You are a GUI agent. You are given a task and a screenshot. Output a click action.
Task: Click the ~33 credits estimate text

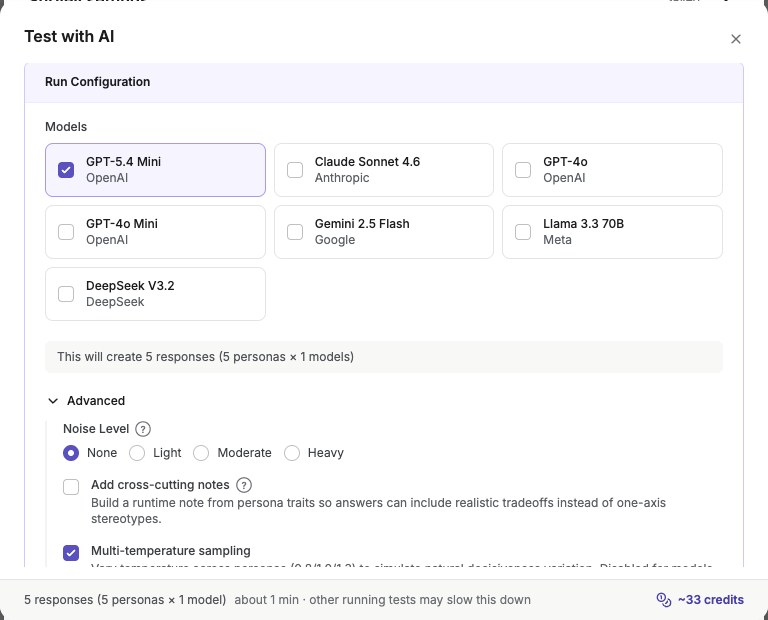pyautogui.click(x=711, y=600)
